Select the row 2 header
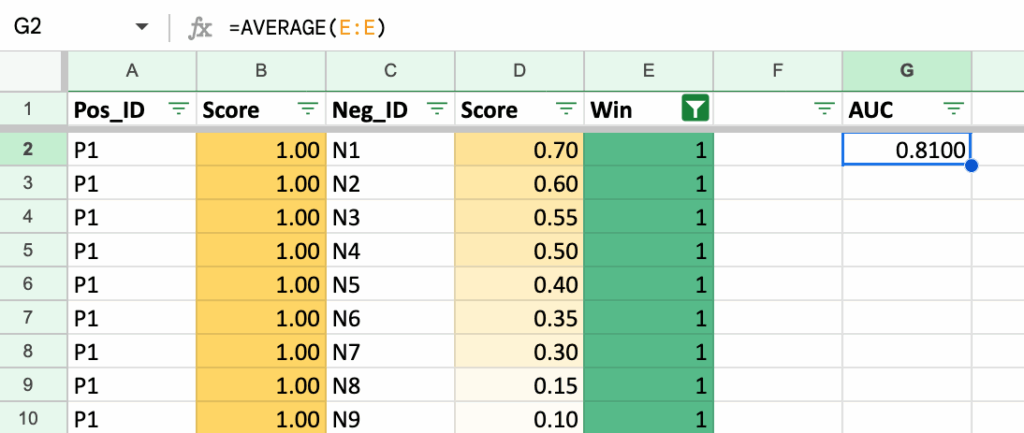The image size is (1024, 433). 30,150
